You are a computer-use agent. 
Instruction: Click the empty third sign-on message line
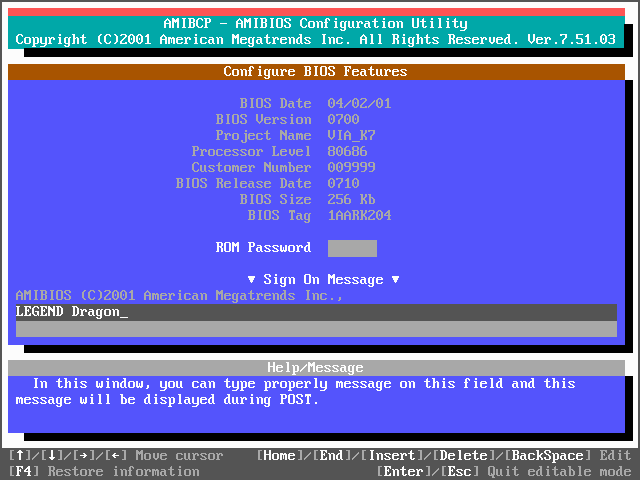coord(316,329)
